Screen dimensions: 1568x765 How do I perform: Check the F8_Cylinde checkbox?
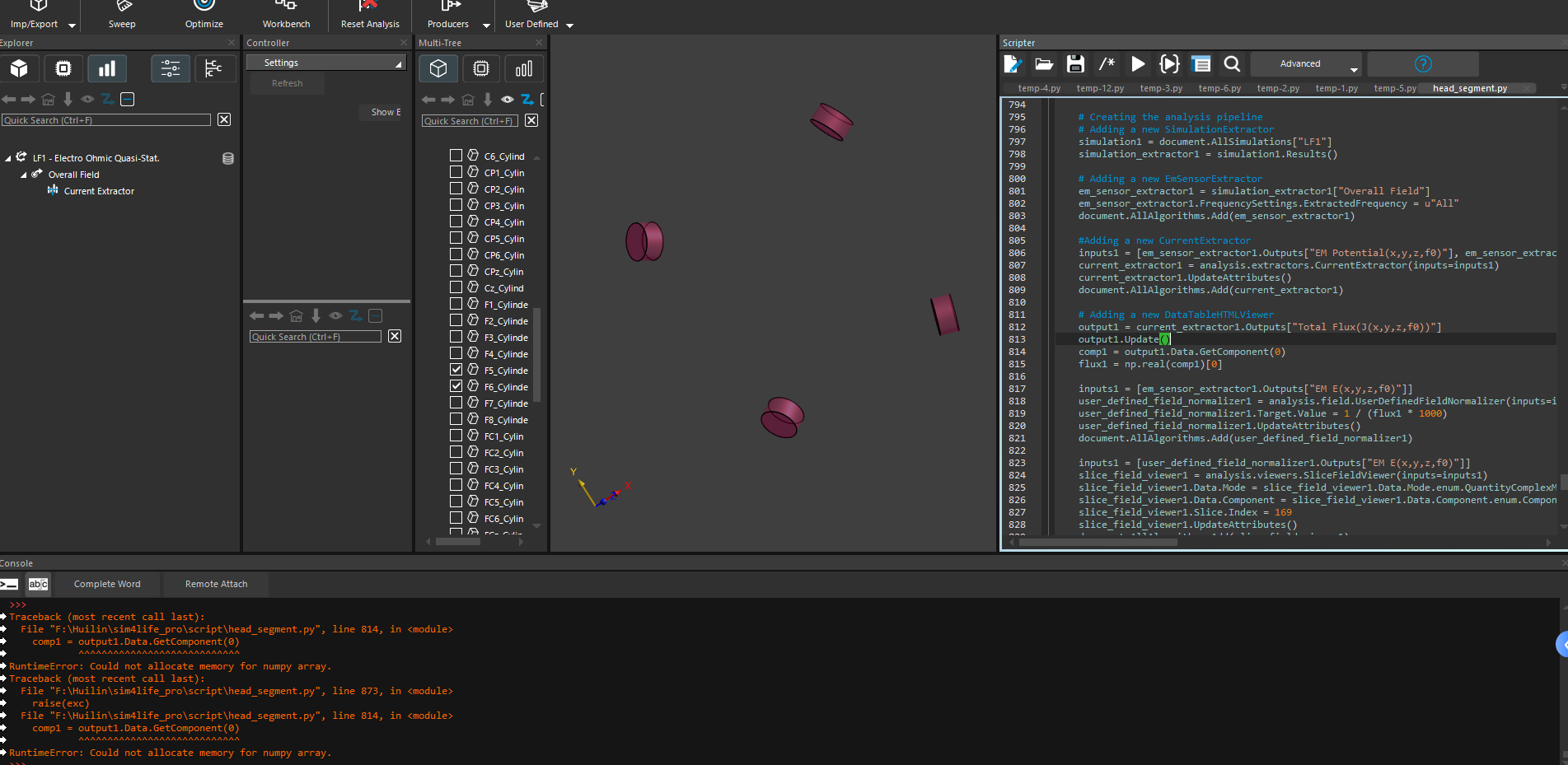coord(456,419)
